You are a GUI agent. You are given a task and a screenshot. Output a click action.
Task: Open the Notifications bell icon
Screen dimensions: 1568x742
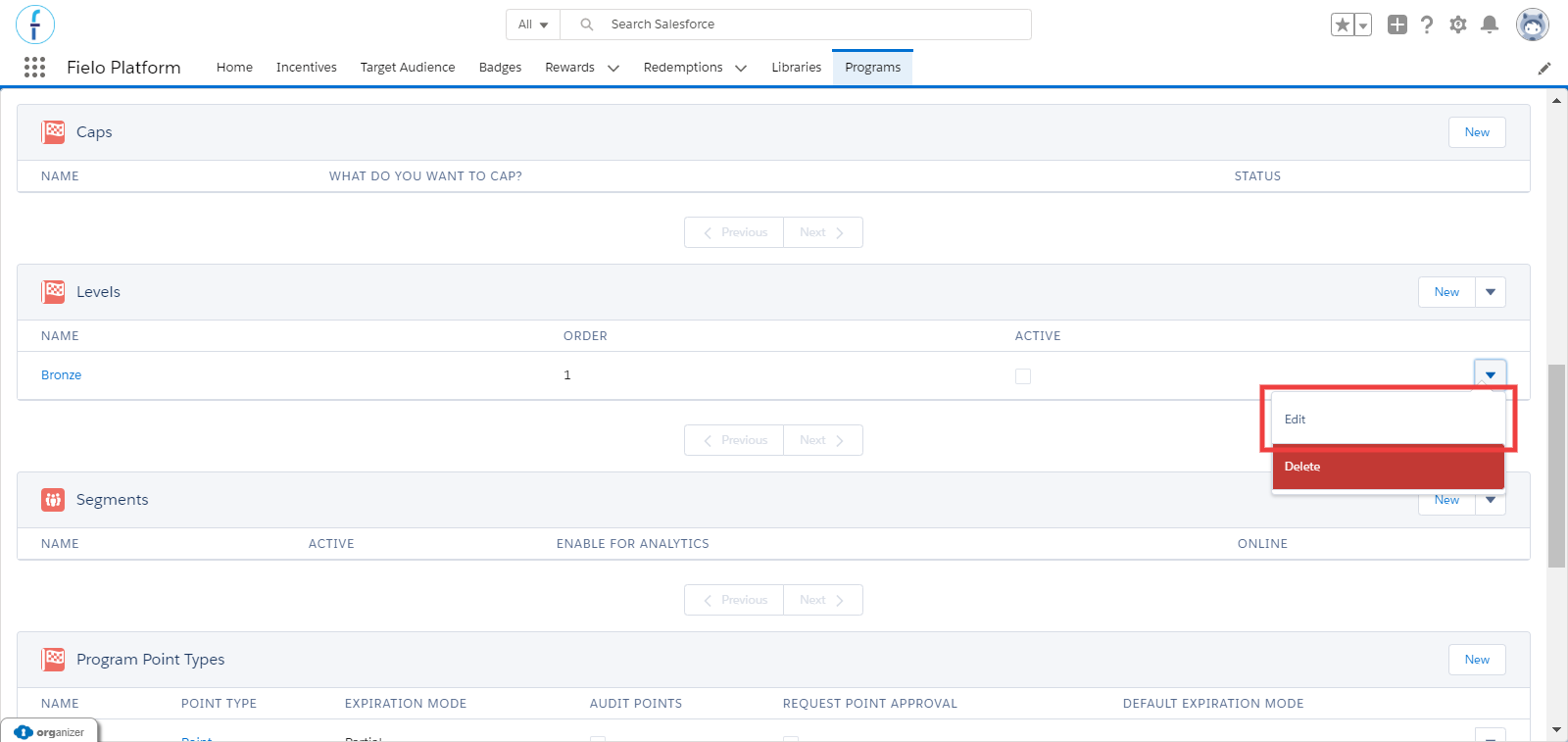coord(1490,25)
